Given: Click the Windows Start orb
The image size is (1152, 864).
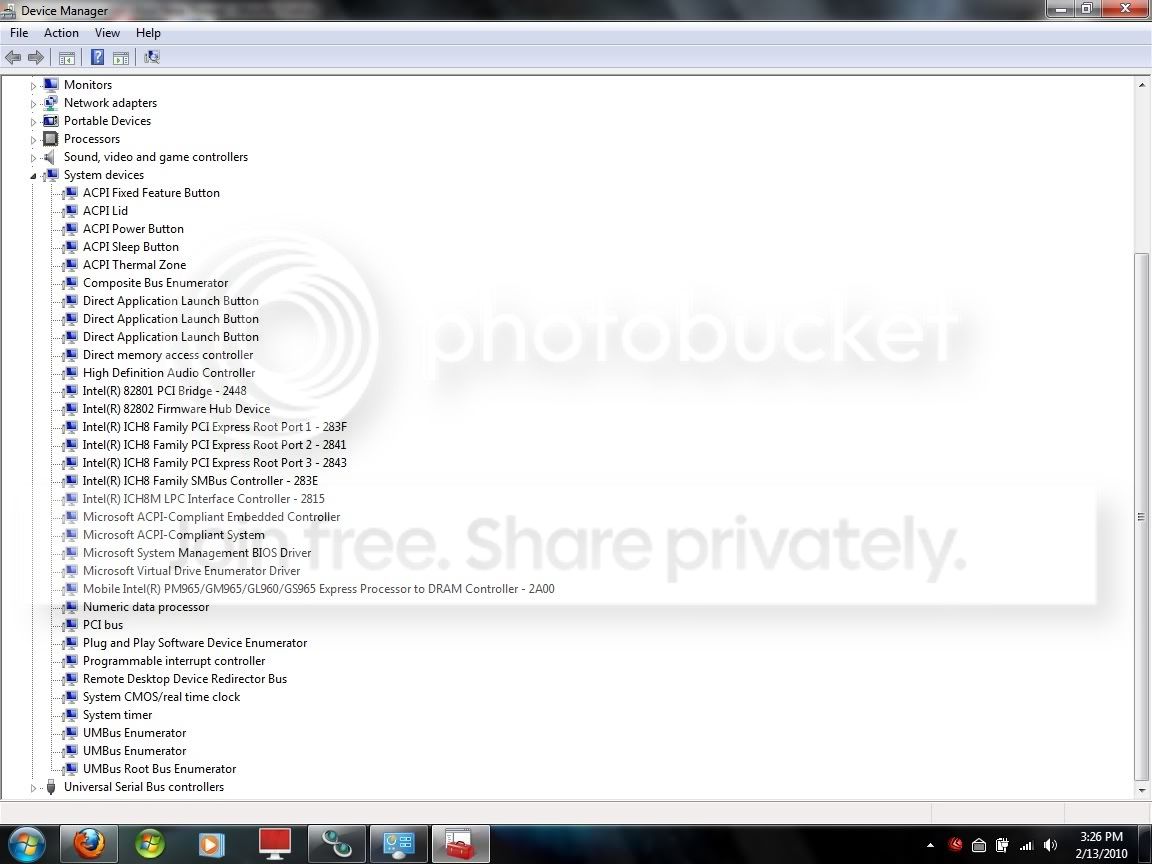Looking at the screenshot, I should pos(27,844).
